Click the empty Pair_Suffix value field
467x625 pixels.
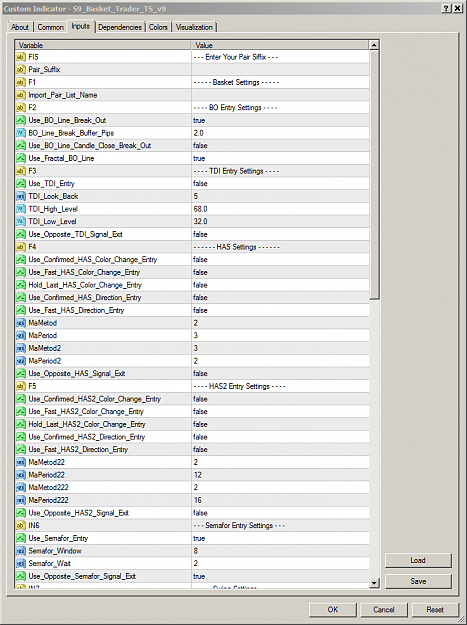pos(281,70)
